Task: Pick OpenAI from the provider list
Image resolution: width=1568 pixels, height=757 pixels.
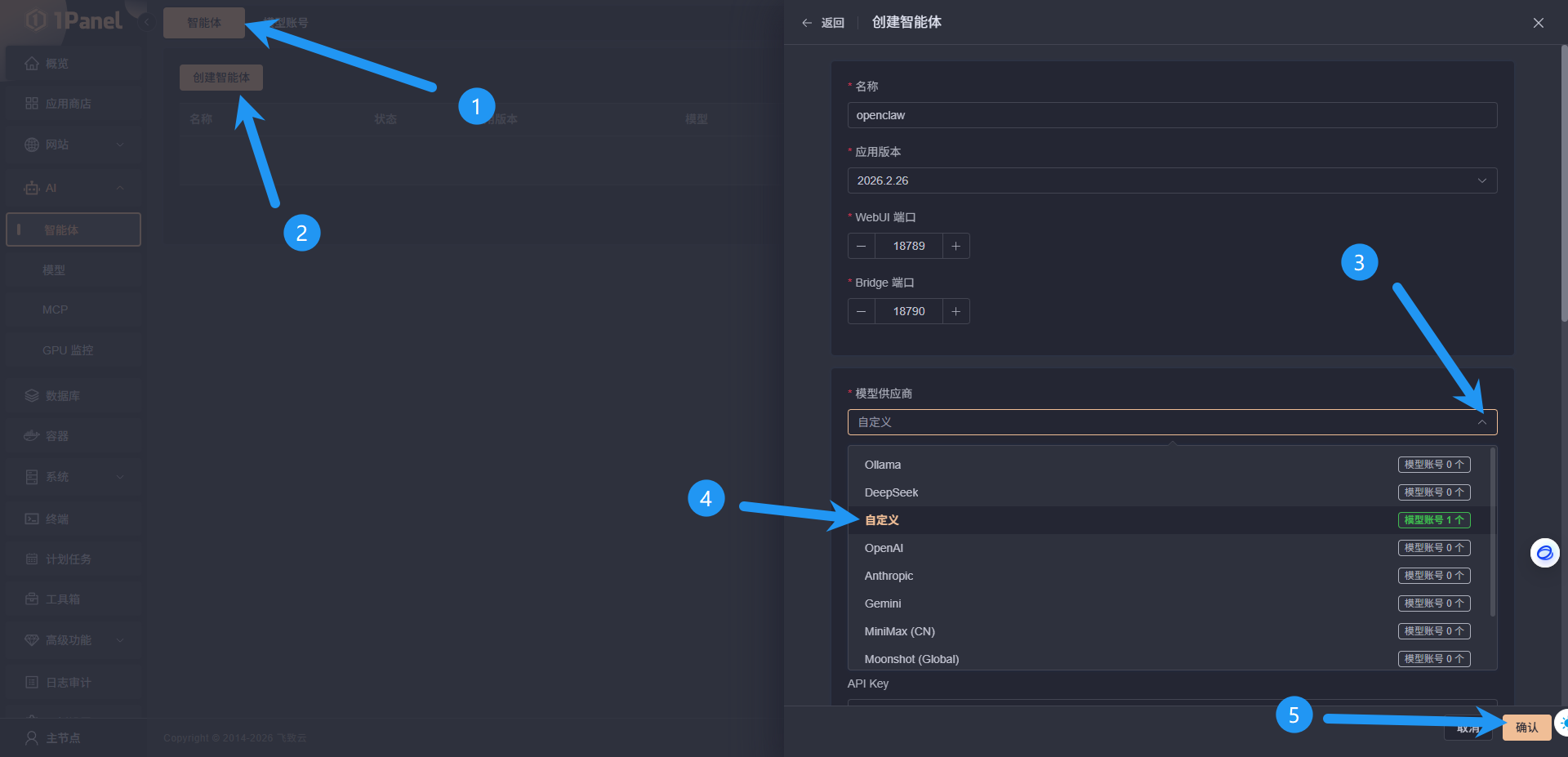Action: [x=884, y=548]
